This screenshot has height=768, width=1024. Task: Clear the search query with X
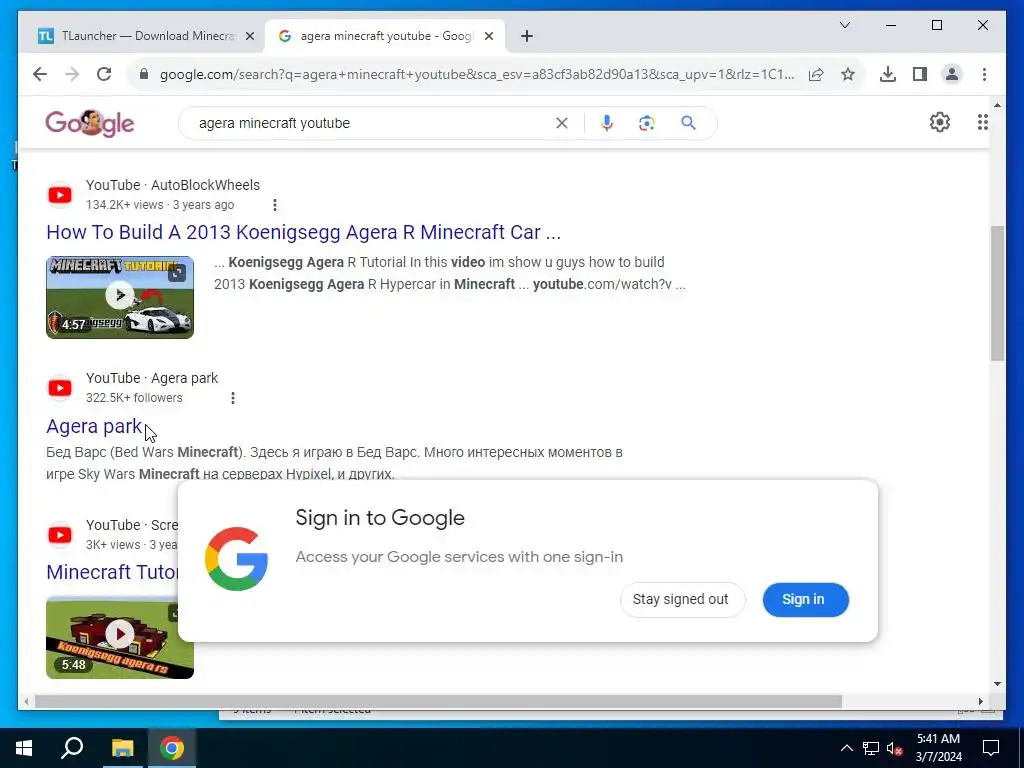pyautogui.click(x=562, y=123)
